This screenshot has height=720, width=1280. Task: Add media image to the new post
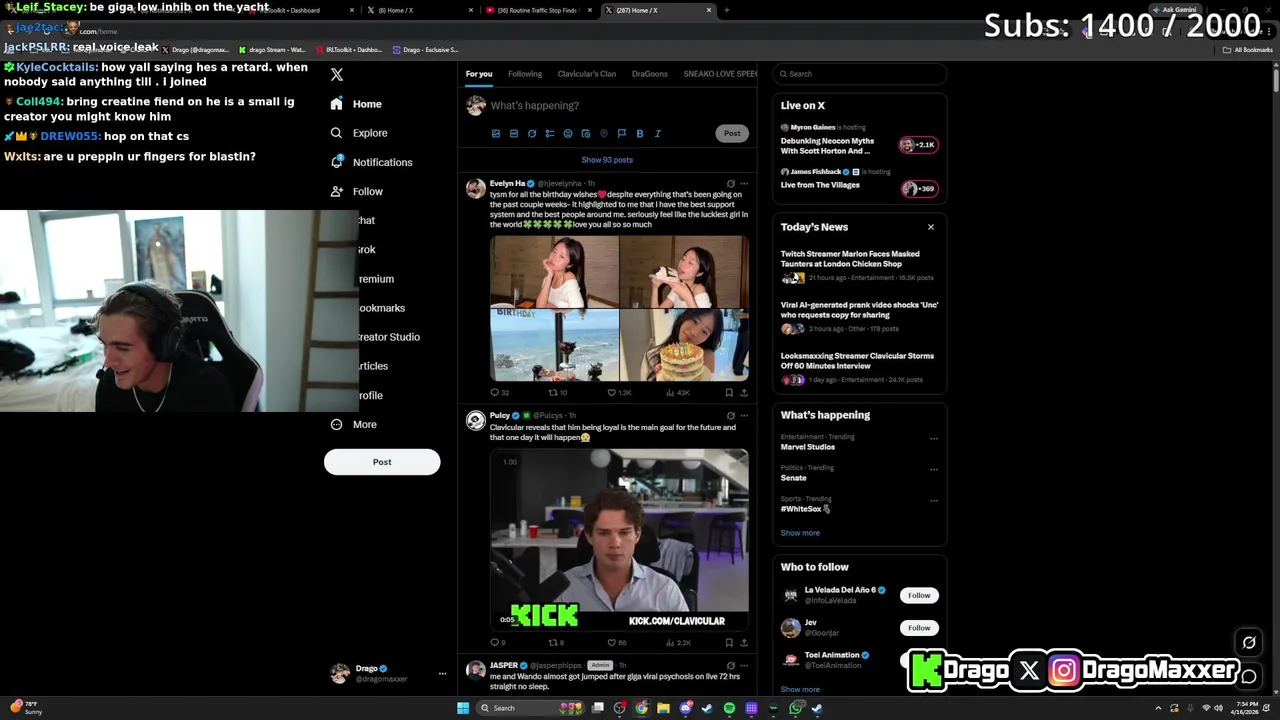[x=496, y=133]
